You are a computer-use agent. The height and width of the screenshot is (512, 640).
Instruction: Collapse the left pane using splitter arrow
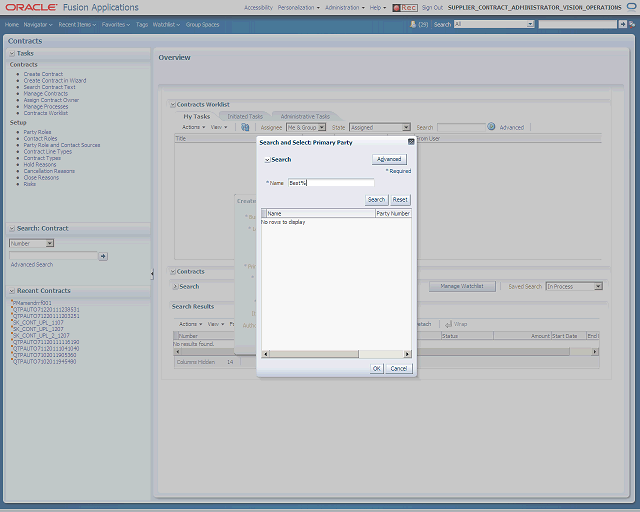[x=152, y=274]
